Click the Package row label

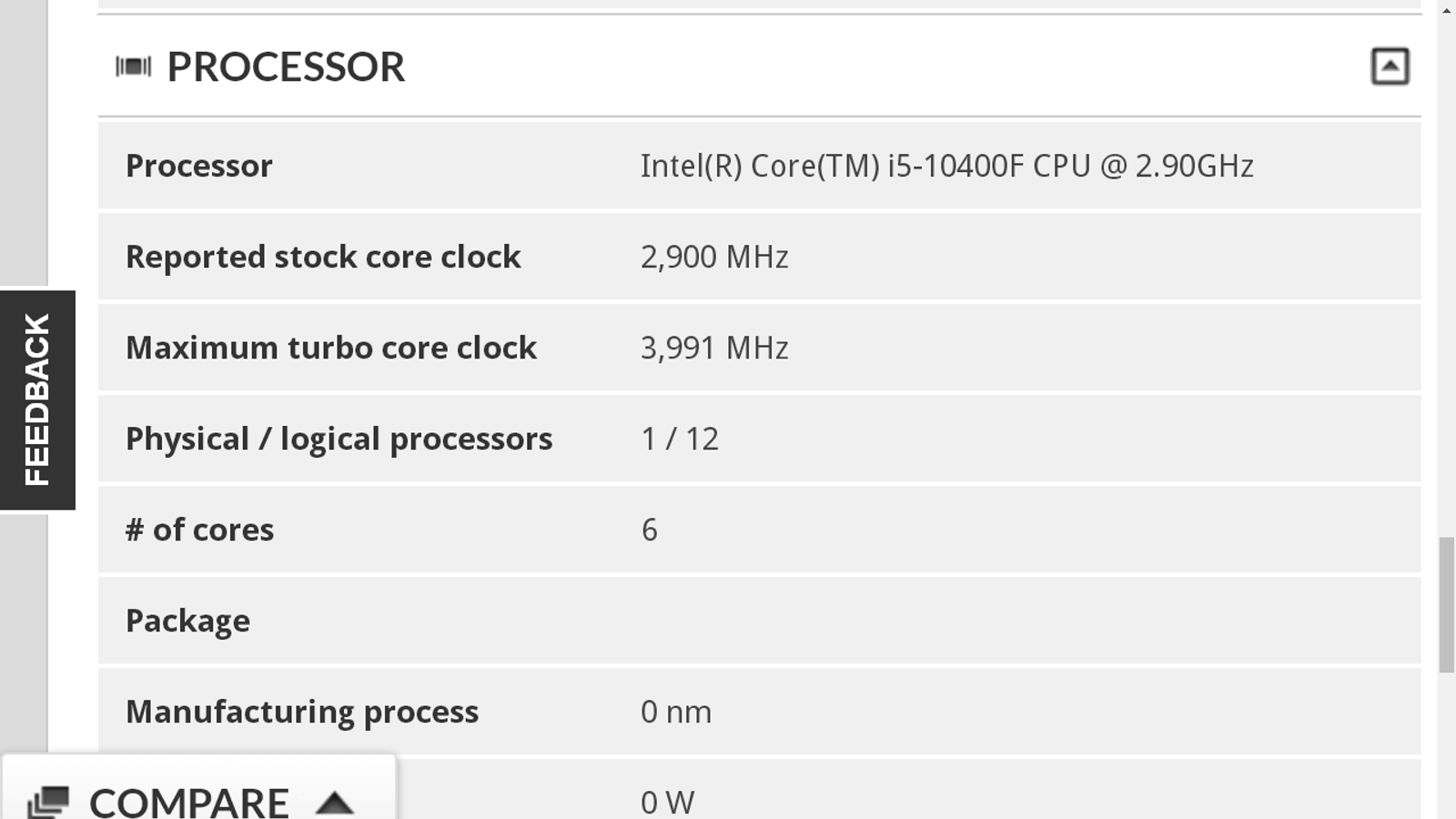(x=187, y=621)
